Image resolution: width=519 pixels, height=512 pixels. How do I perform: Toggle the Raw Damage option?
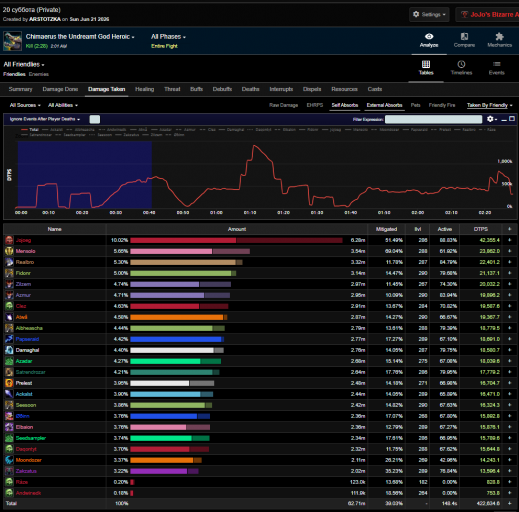pyautogui.click(x=284, y=105)
